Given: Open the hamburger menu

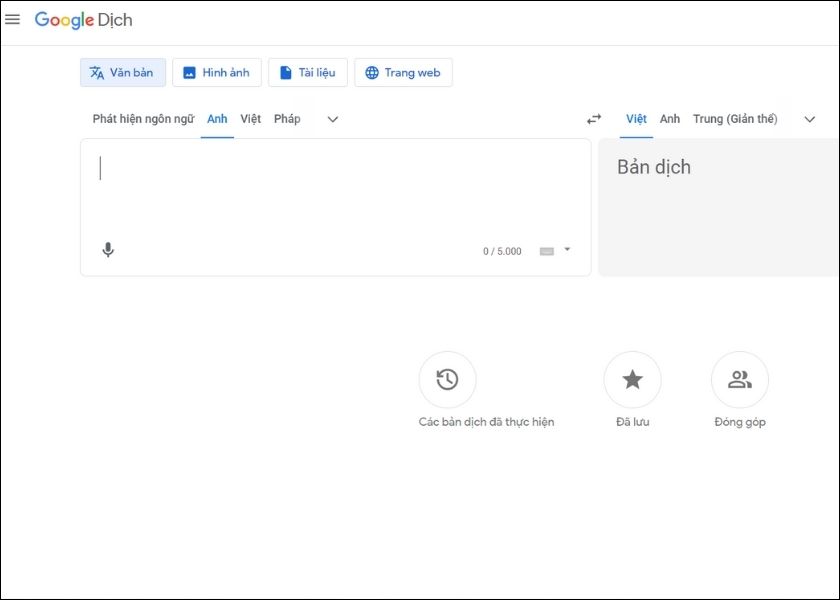Looking at the screenshot, I should (x=13, y=19).
